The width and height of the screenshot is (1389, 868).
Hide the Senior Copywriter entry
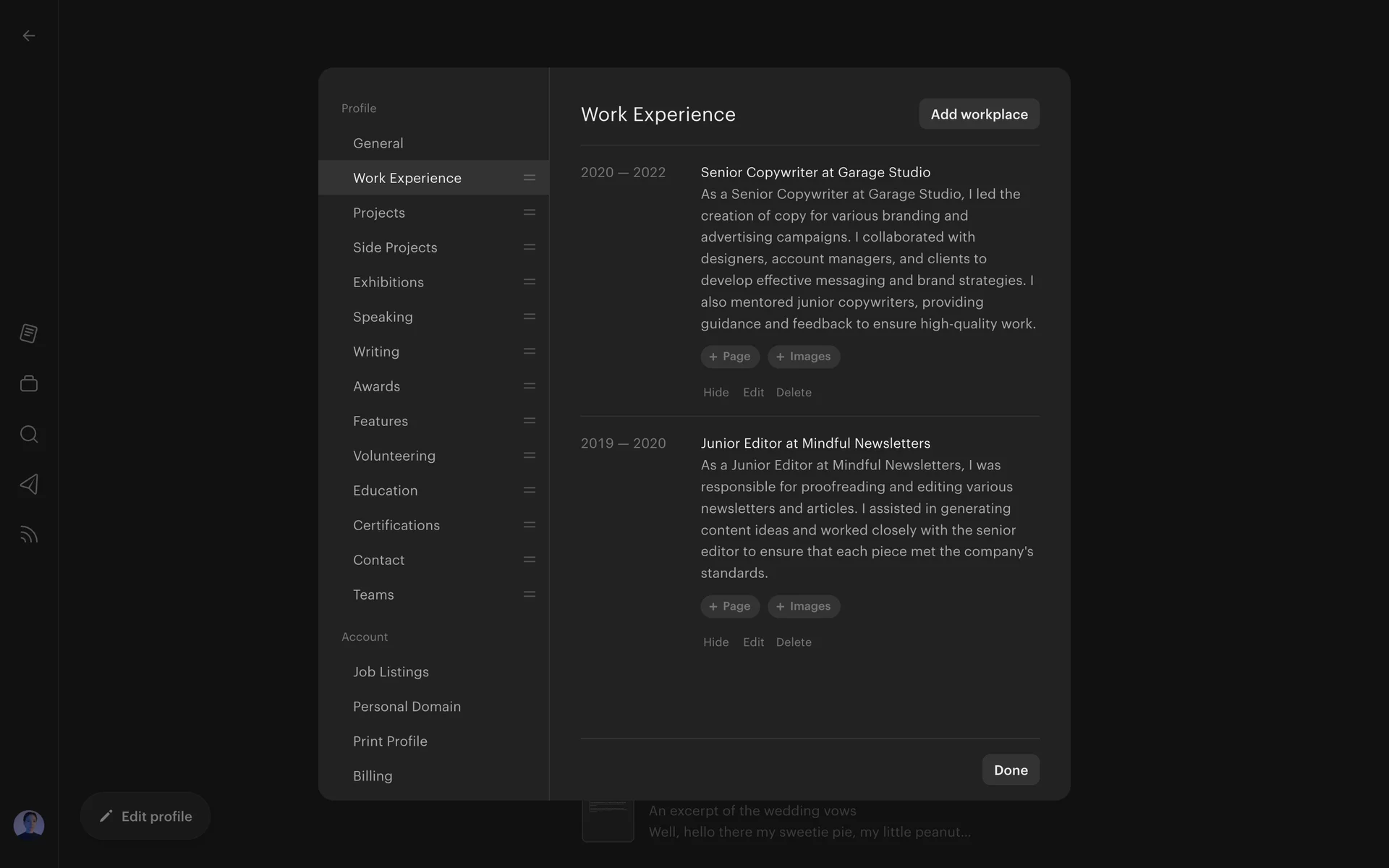tap(715, 392)
